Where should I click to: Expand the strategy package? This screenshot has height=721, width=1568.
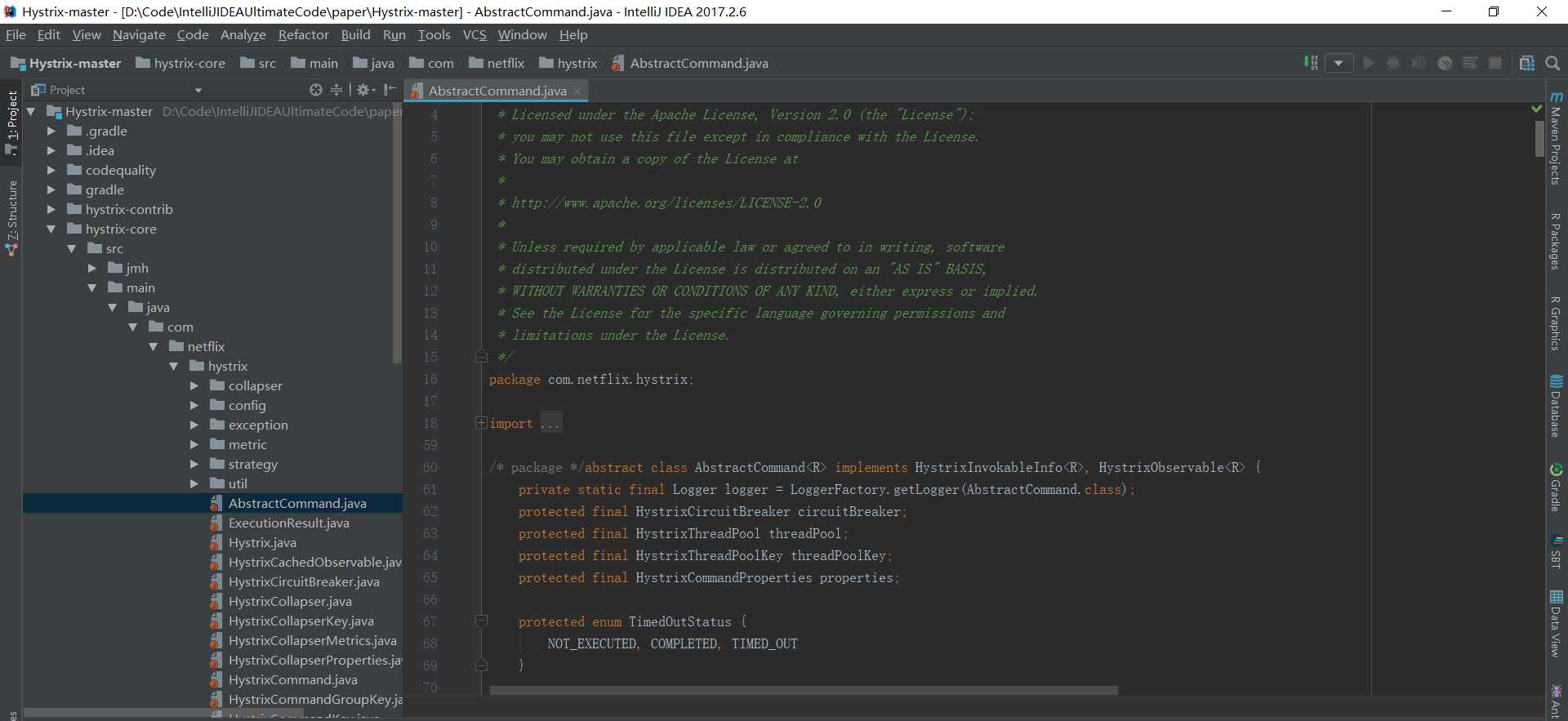pyautogui.click(x=194, y=464)
